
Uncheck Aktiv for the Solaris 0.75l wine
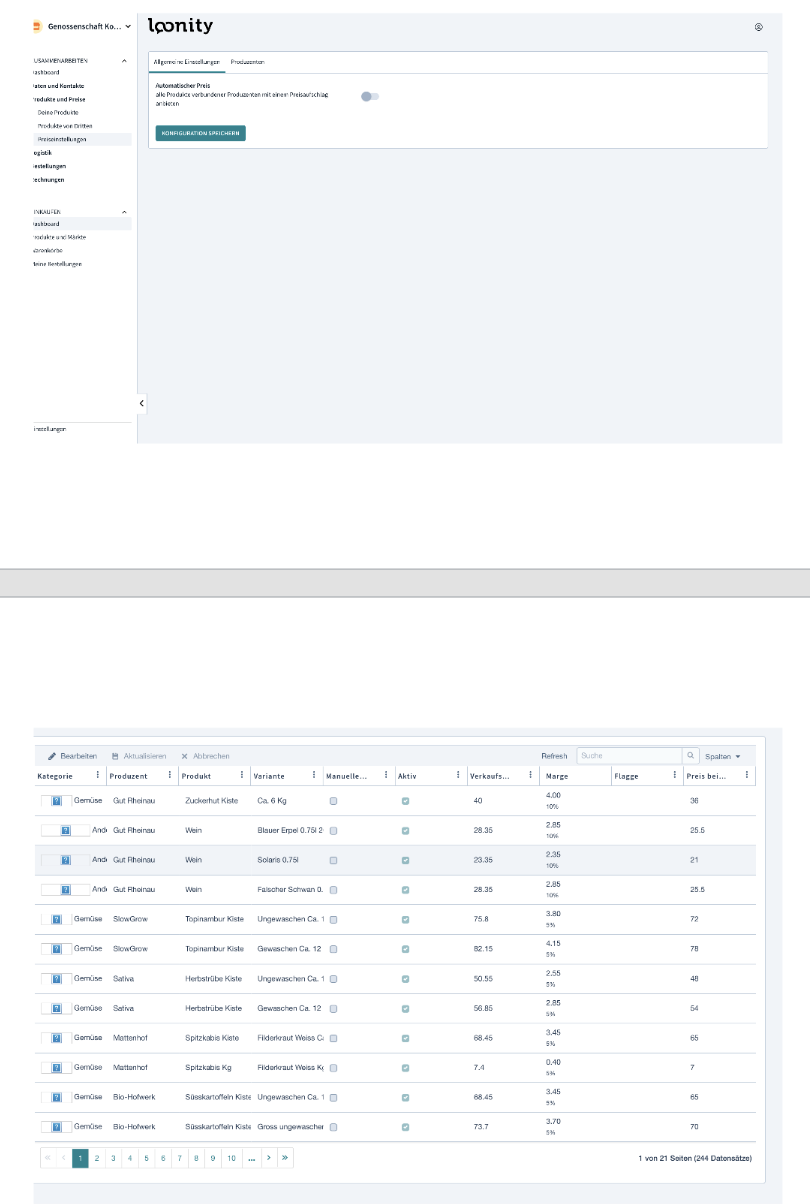405,860
